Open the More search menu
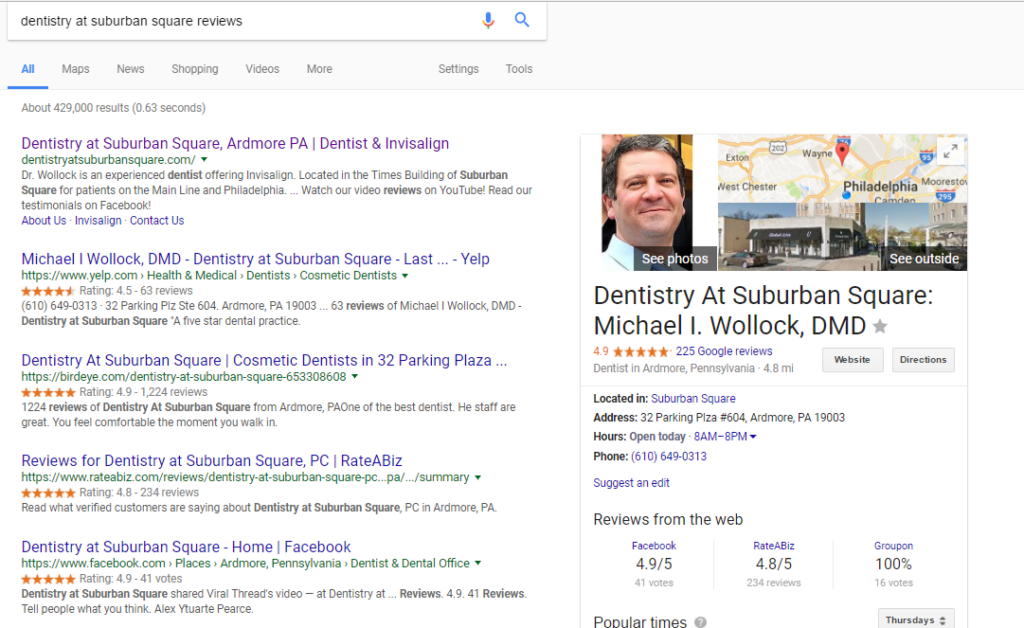This screenshot has width=1024, height=628. tap(319, 69)
